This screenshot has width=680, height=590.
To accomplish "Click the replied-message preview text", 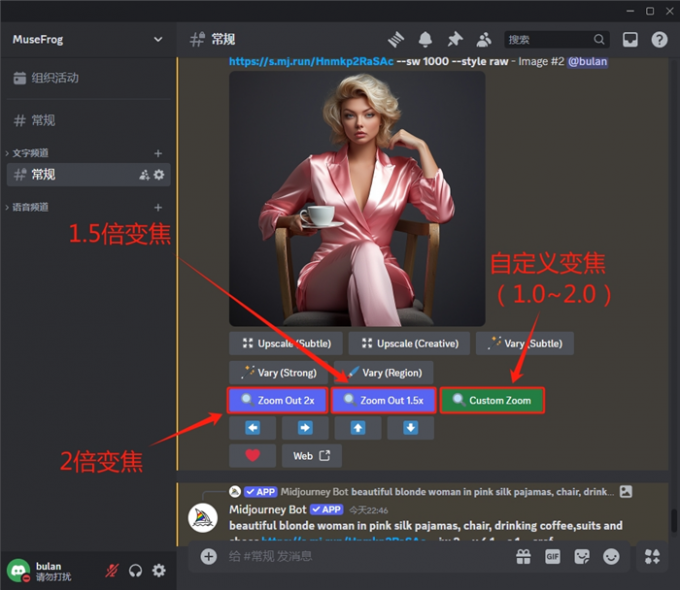I will coord(482,492).
